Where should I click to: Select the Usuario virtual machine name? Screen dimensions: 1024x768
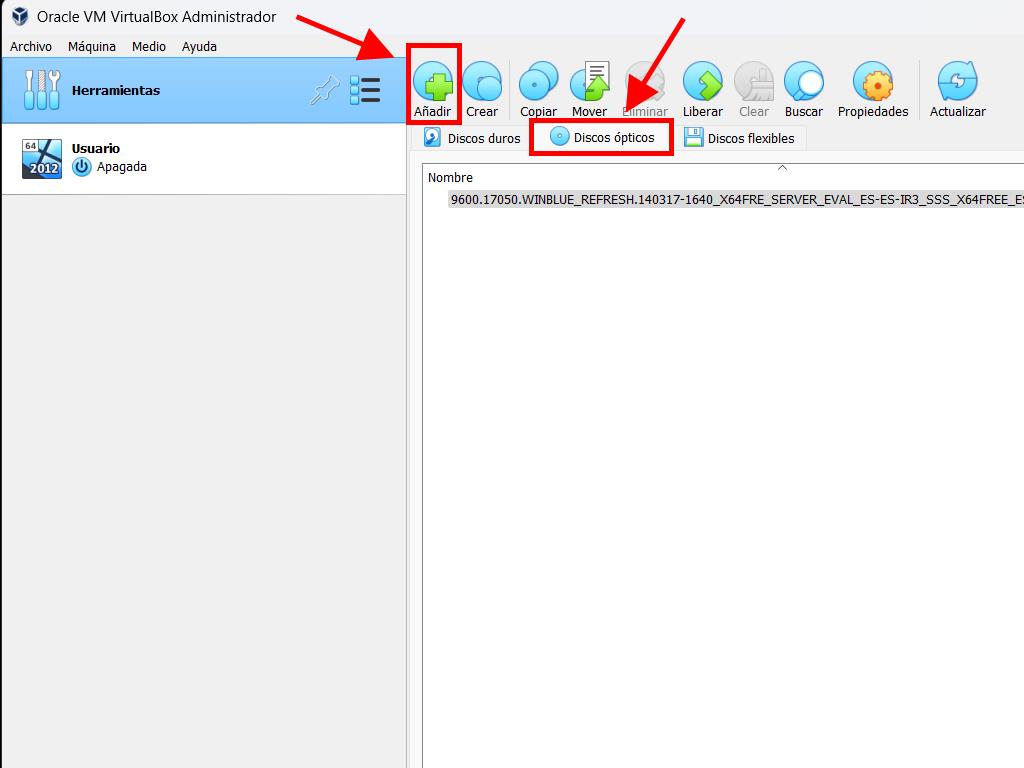tap(96, 148)
